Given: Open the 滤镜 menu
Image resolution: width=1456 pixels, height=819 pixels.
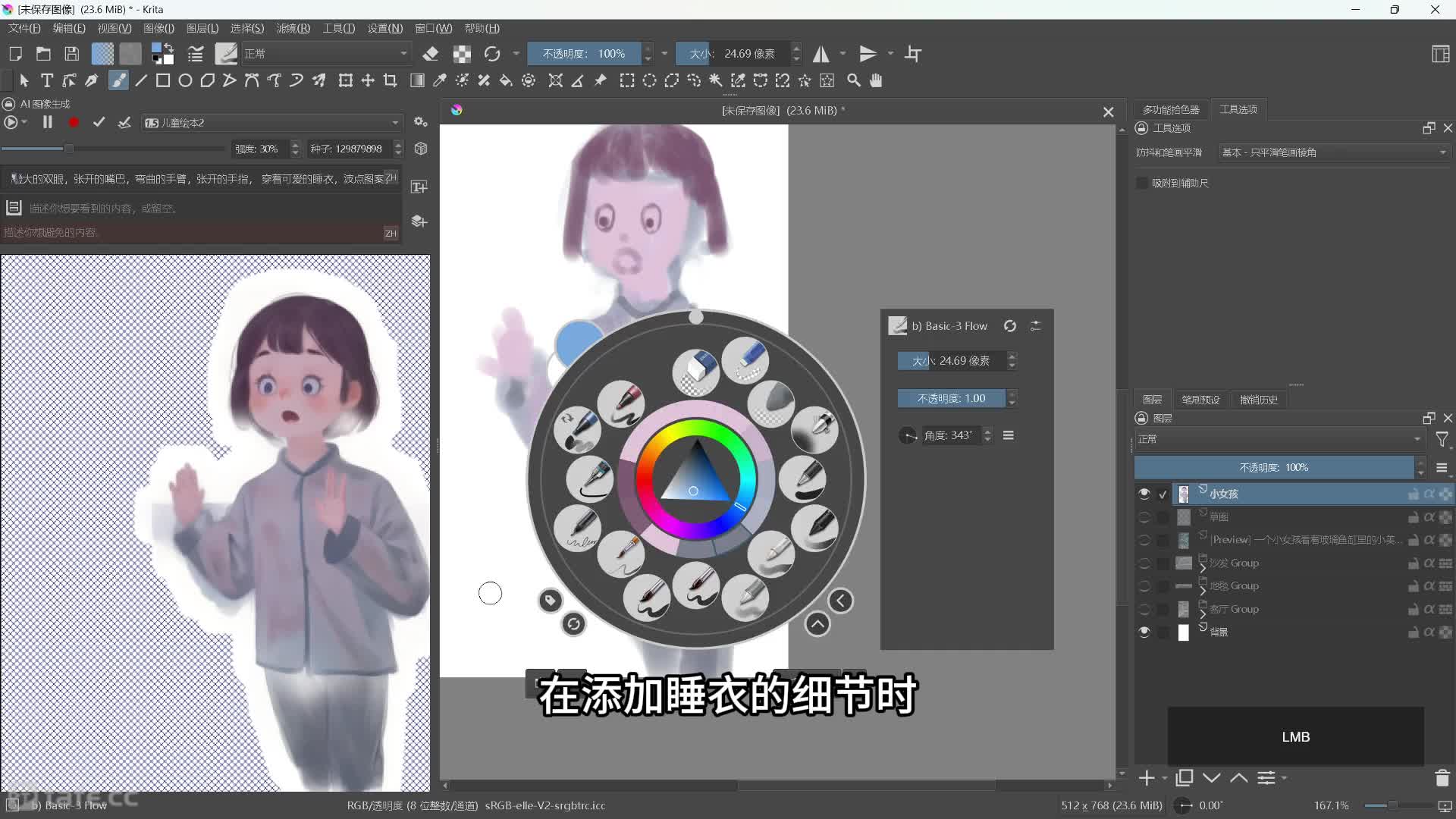Looking at the screenshot, I should click(293, 28).
